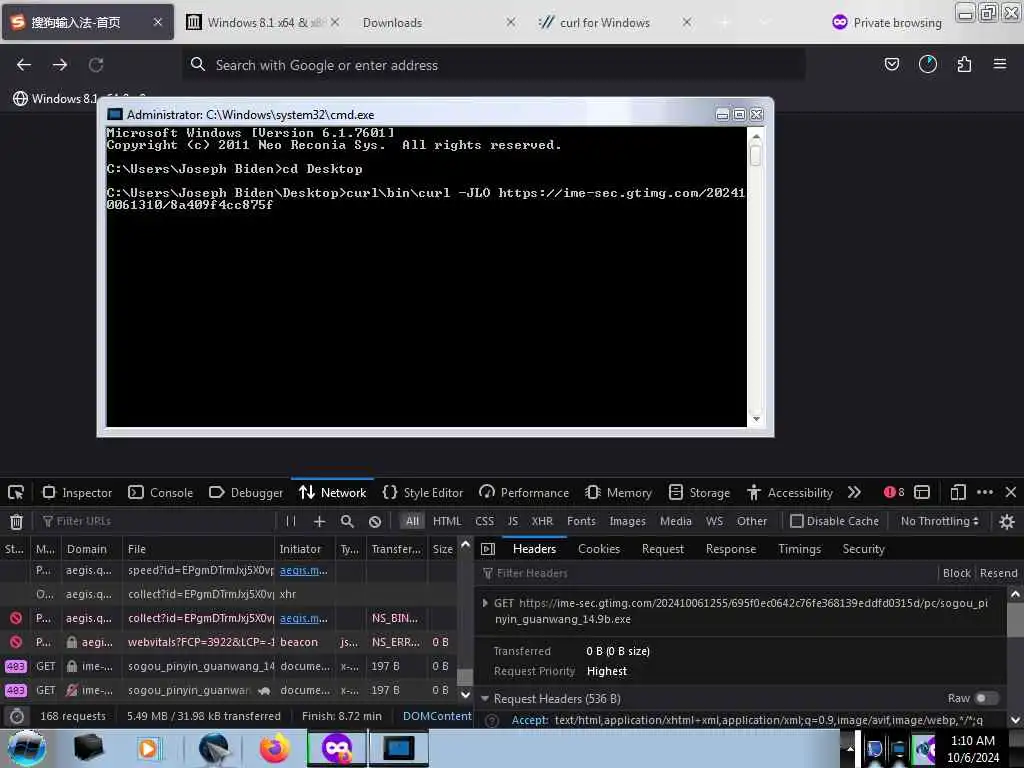Open the Windows Start button

(x=27, y=748)
